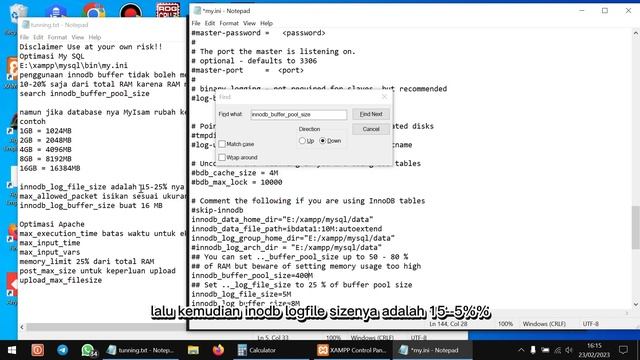
Task: Minimize the my.ini Notepad window
Action: (x=582, y=11)
